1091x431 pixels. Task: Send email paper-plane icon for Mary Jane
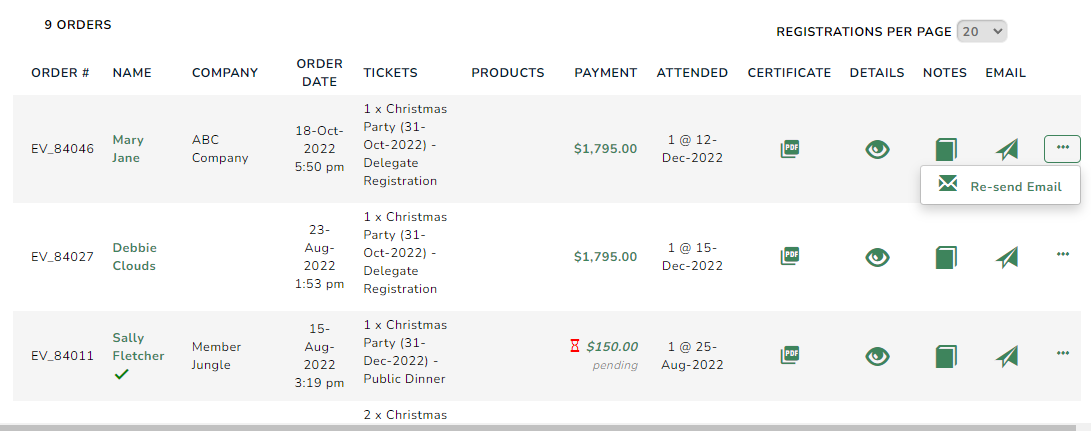(1007, 149)
